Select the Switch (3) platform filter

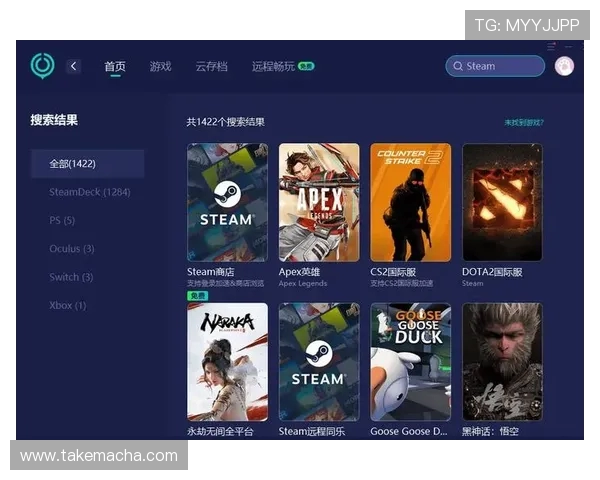coord(71,277)
